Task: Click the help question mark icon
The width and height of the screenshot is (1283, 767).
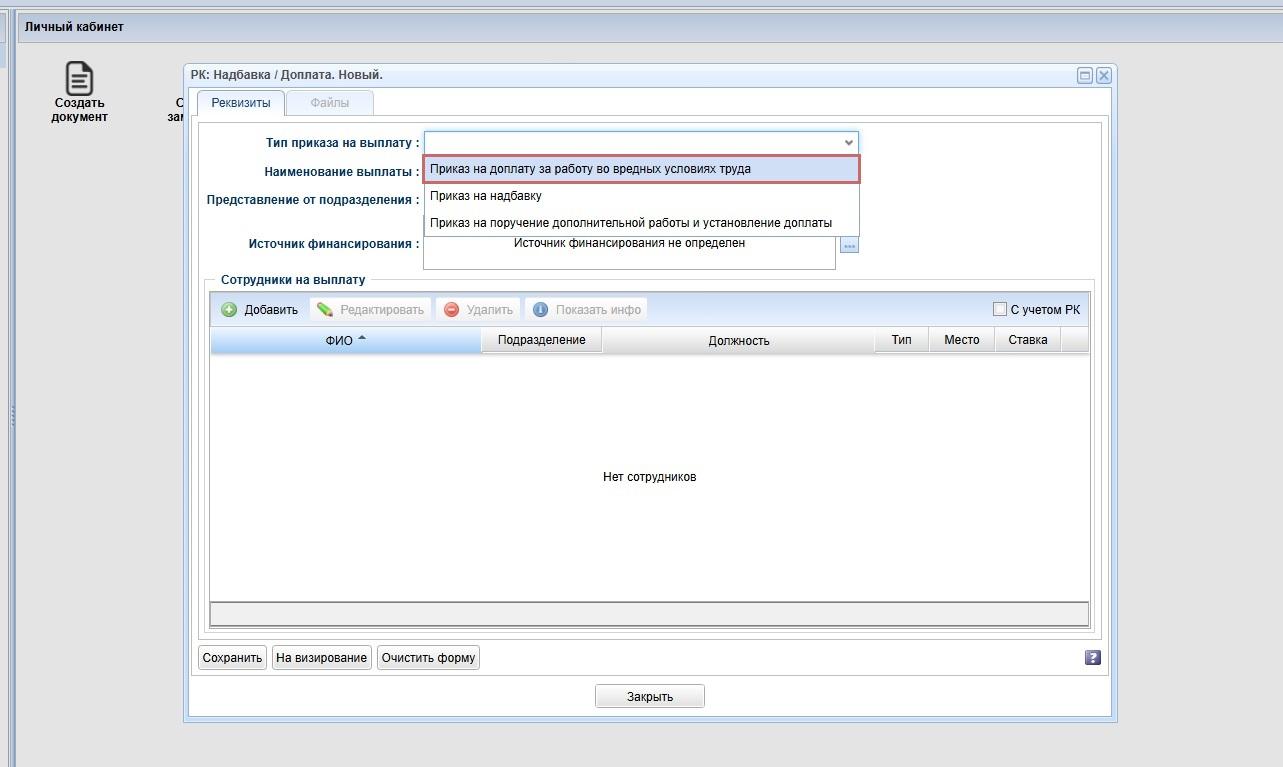Action: pyautogui.click(x=1092, y=657)
